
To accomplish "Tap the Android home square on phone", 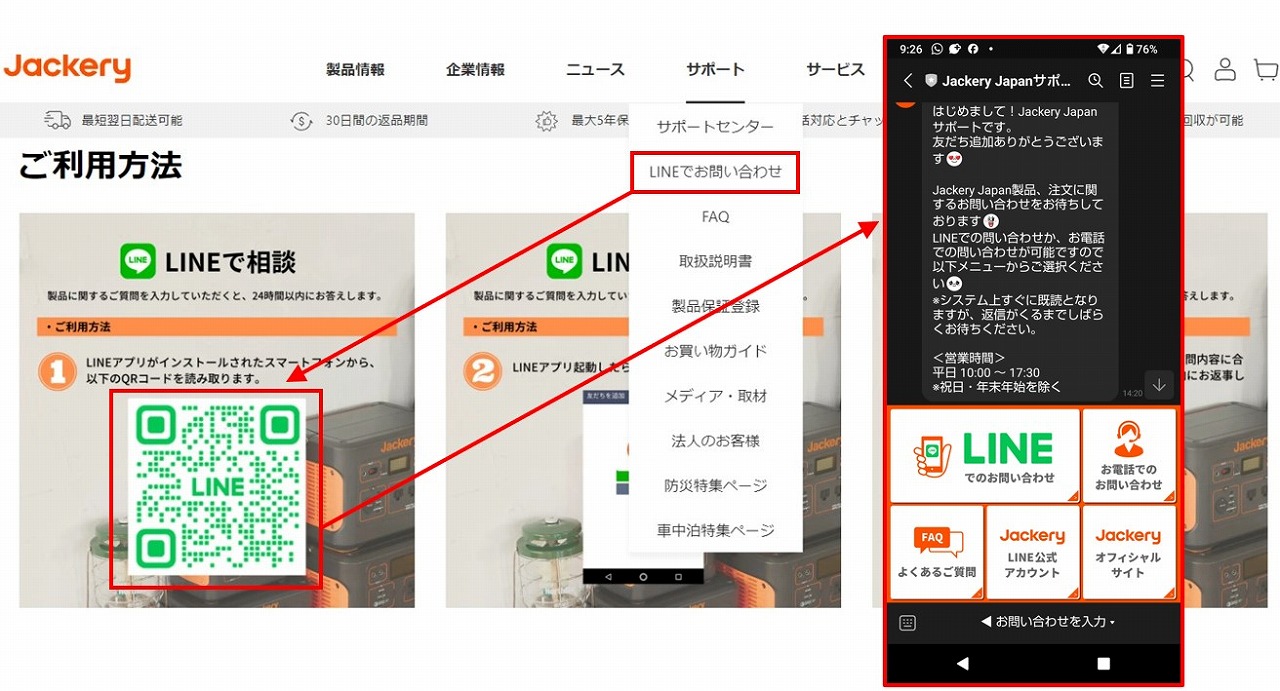I will 1103,663.
